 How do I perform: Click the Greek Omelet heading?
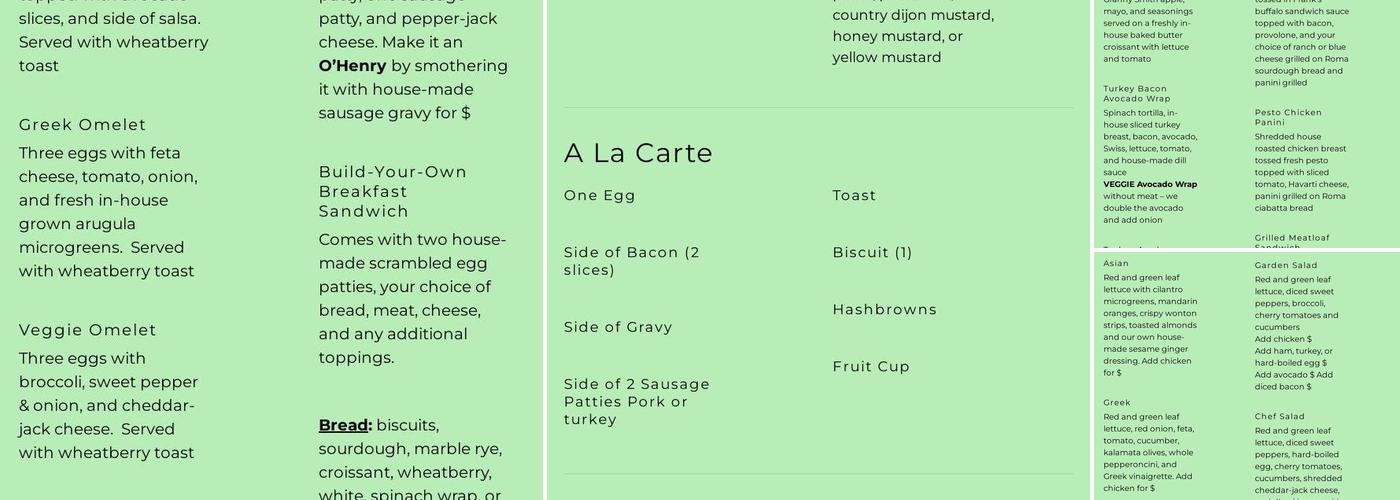click(x=83, y=125)
